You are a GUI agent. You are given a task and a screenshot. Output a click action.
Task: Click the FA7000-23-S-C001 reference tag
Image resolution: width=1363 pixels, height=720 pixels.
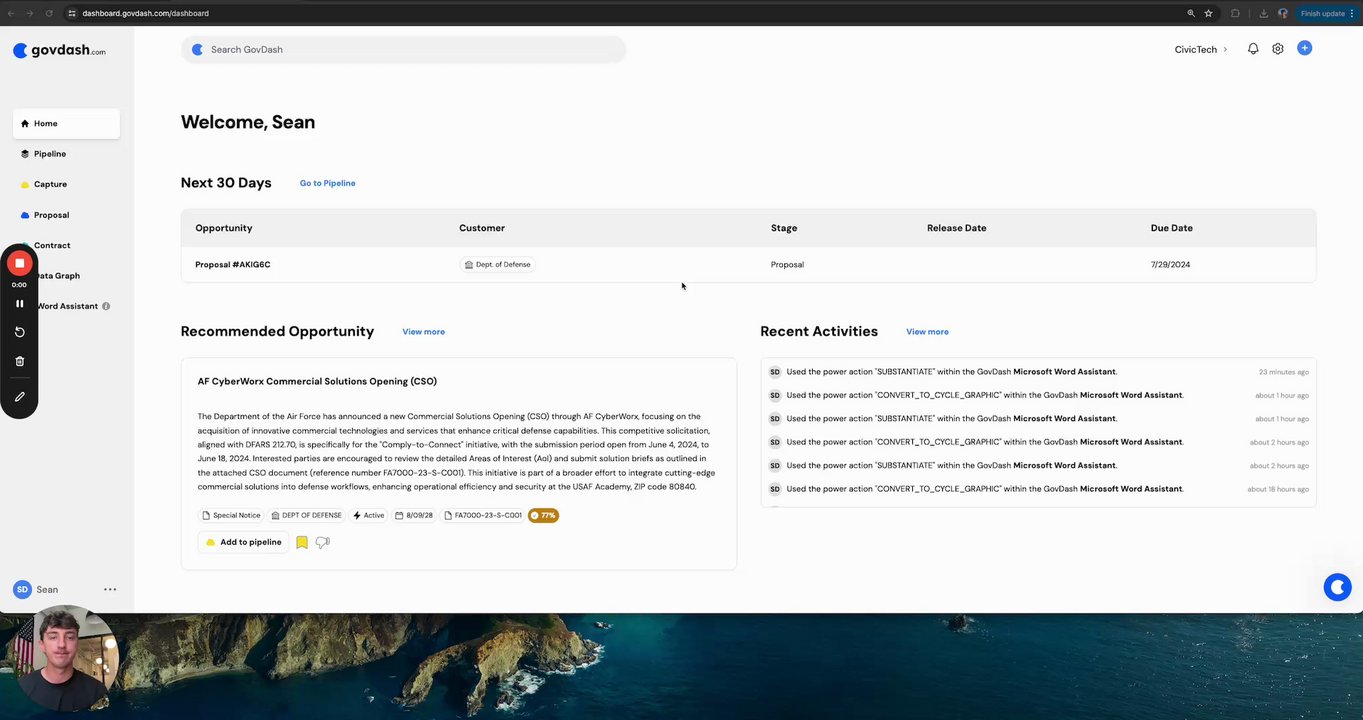tap(483, 516)
